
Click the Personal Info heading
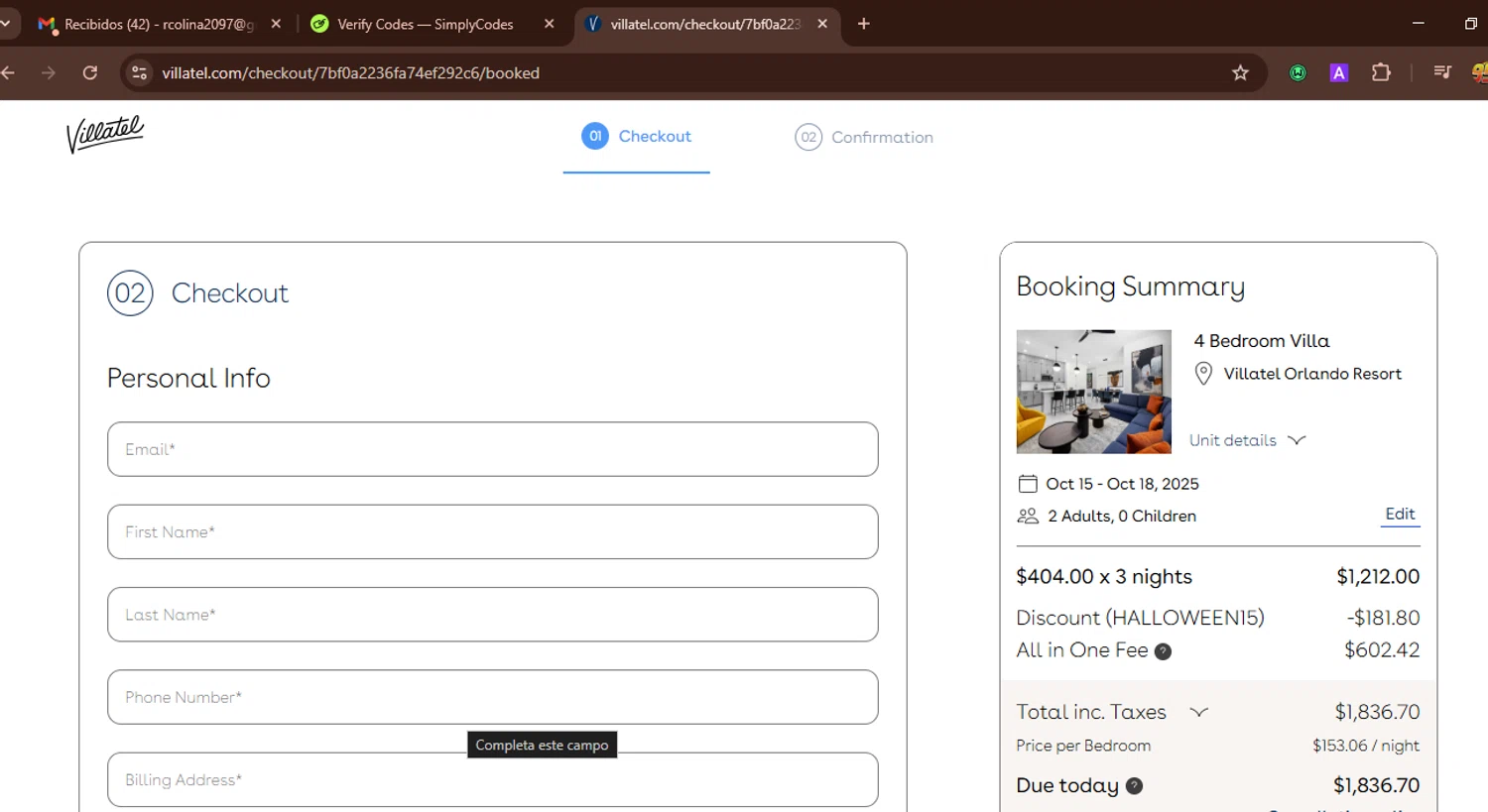[x=188, y=378]
